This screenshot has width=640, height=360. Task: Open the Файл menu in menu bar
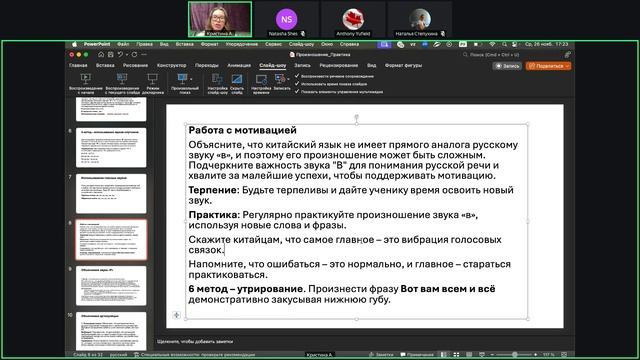pos(123,44)
